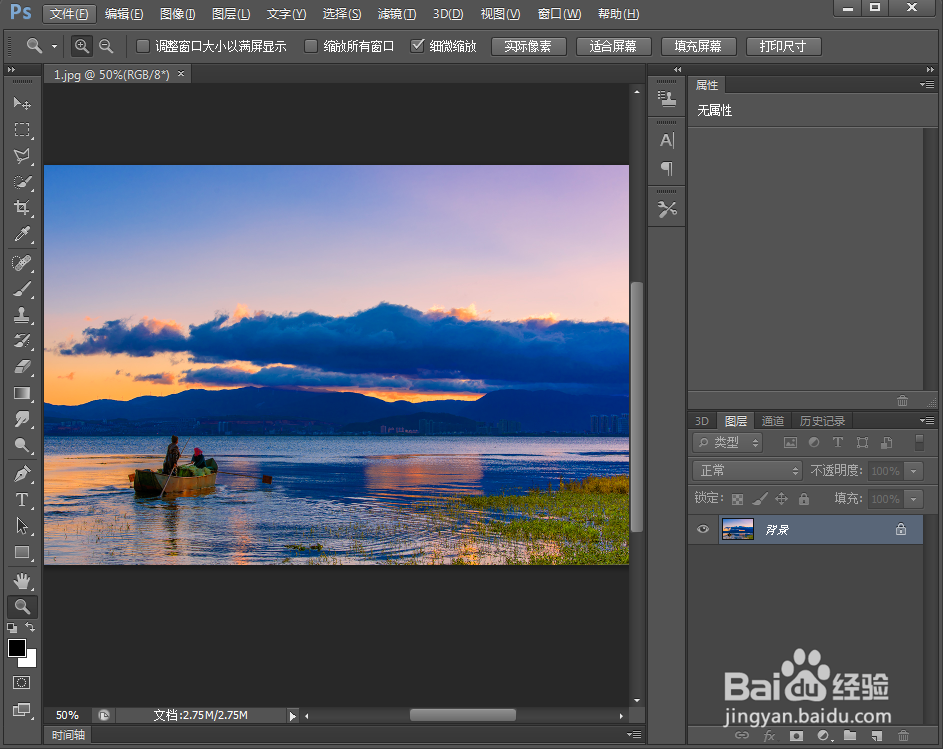The width and height of the screenshot is (943, 749).
Task: Select the Pen tool
Action: tap(22, 473)
